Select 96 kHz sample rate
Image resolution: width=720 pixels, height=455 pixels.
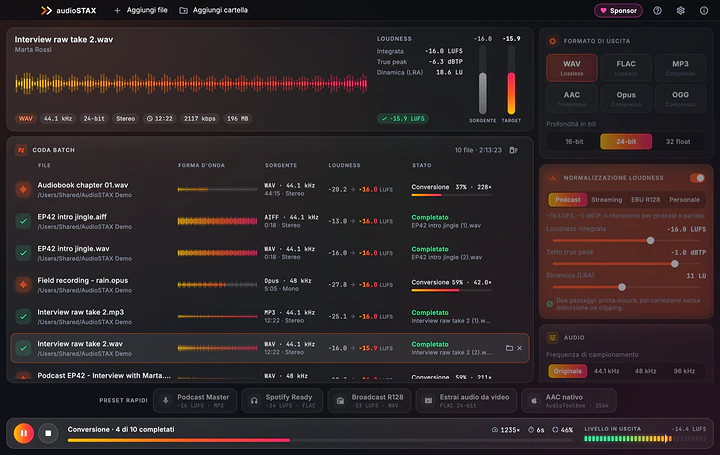(x=684, y=371)
